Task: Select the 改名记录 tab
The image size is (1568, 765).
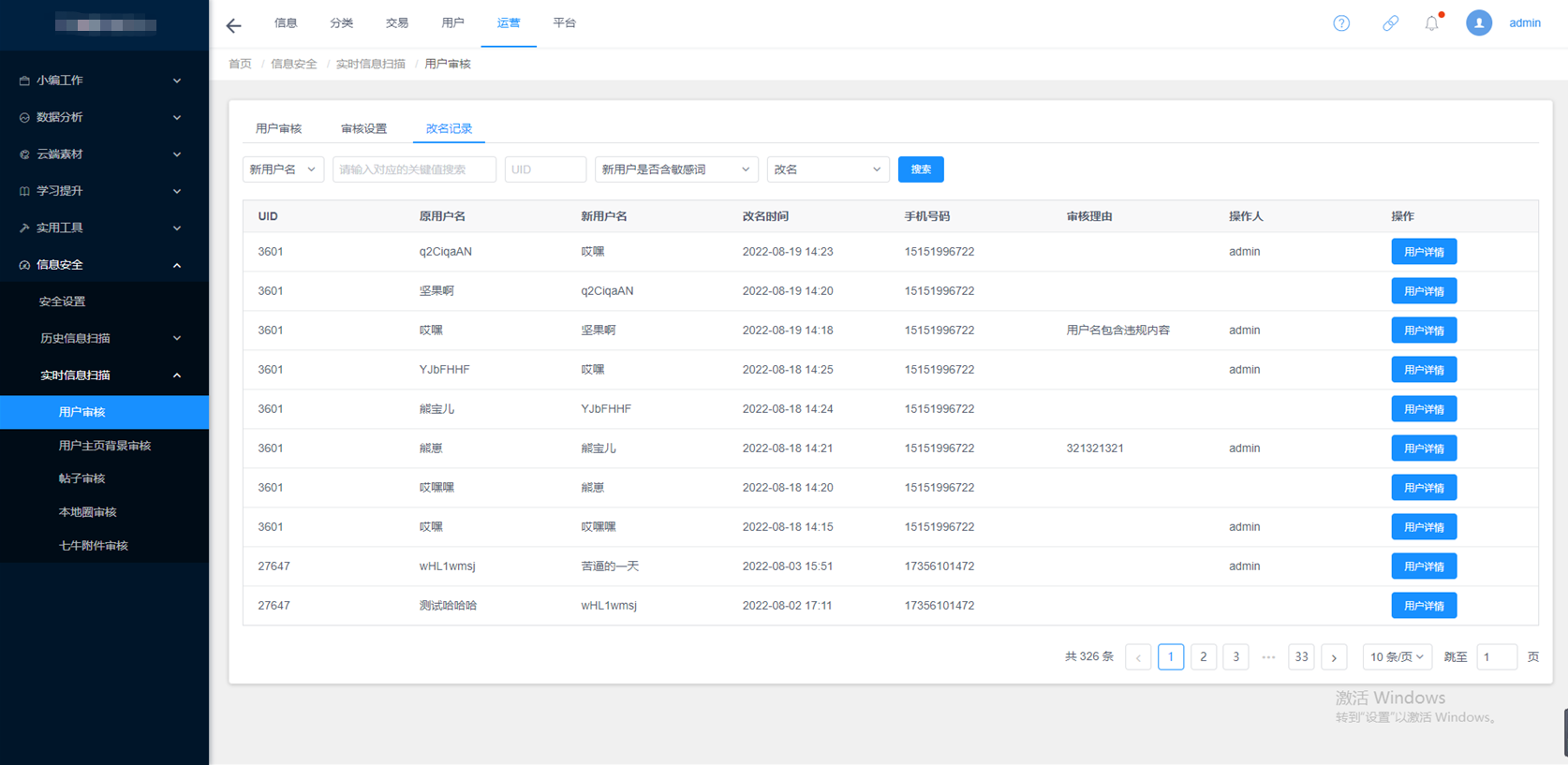Action: tap(449, 128)
